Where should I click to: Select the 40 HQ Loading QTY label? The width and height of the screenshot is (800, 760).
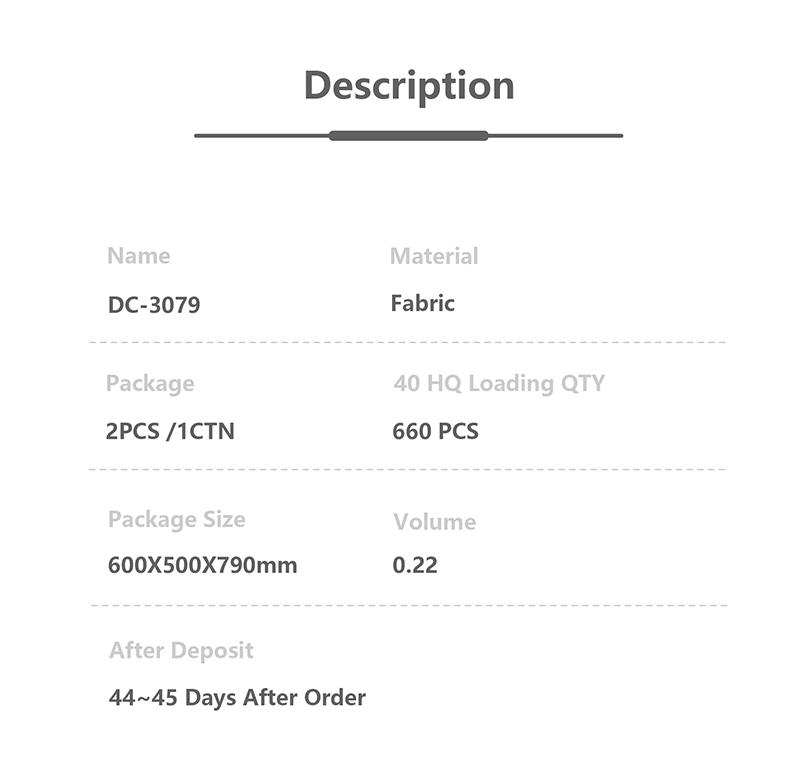point(499,383)
